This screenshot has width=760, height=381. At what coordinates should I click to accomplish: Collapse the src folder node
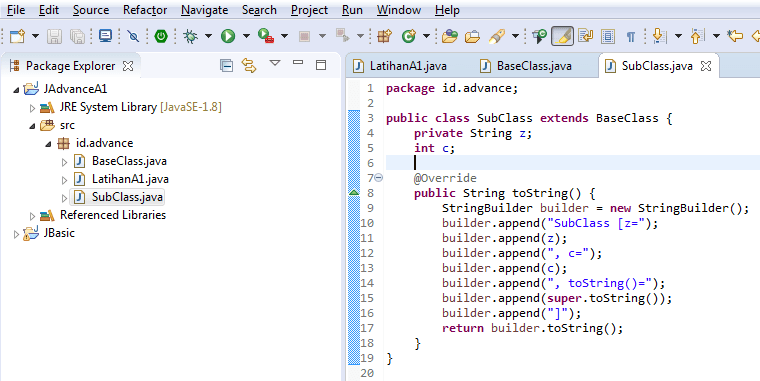pyautogui.click(x=32, y=126)
